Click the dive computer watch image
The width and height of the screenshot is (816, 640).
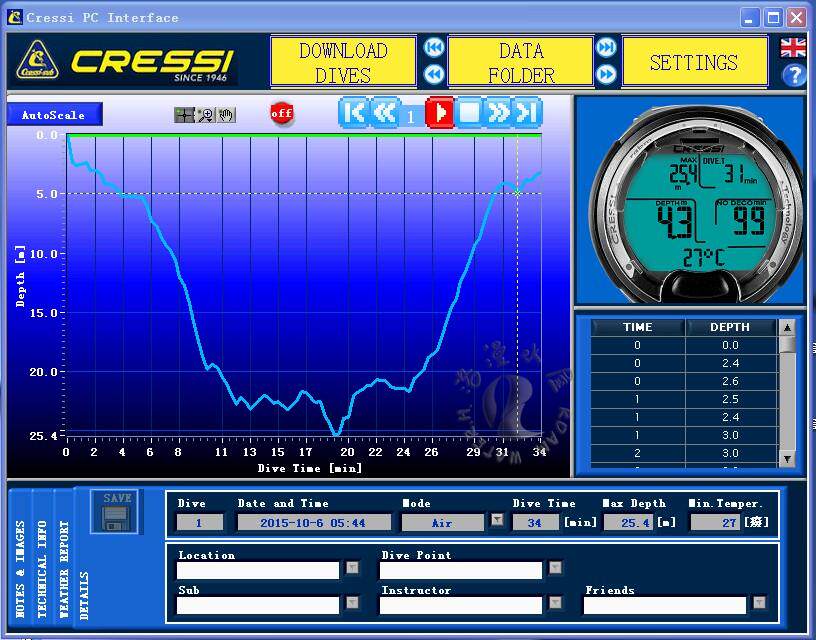[x=695, y=203]
